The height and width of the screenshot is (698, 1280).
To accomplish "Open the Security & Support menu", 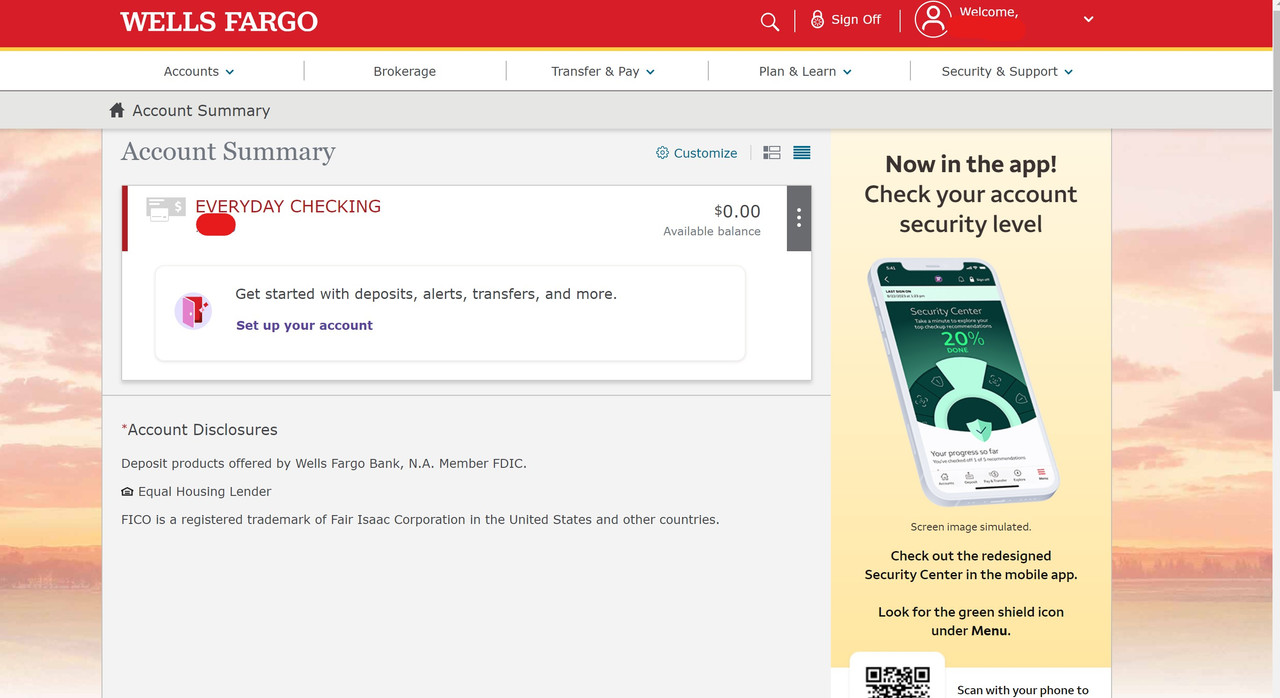I will tap(1007, 71).
